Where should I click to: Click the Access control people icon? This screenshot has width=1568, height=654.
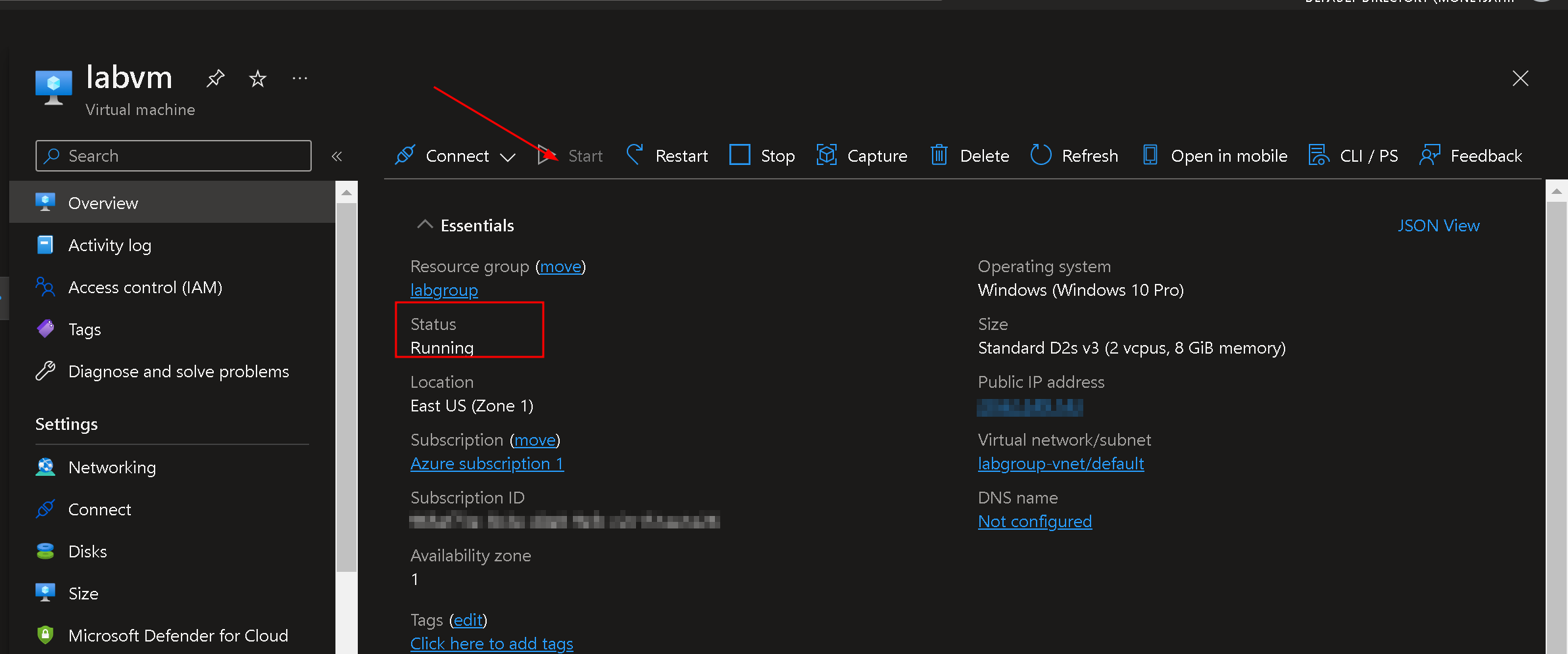click(x=45, y=287)
